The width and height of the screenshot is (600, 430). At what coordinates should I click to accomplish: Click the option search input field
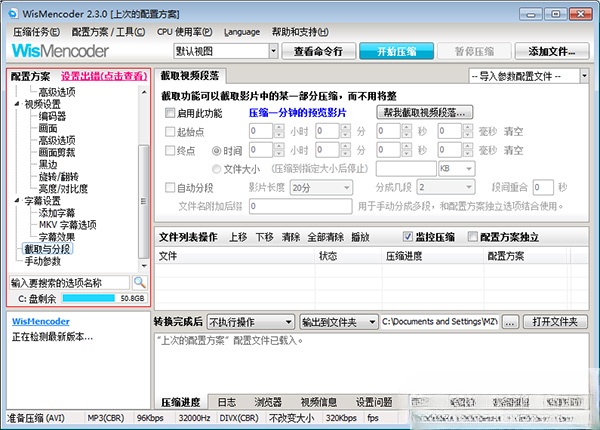coord(69,283)
